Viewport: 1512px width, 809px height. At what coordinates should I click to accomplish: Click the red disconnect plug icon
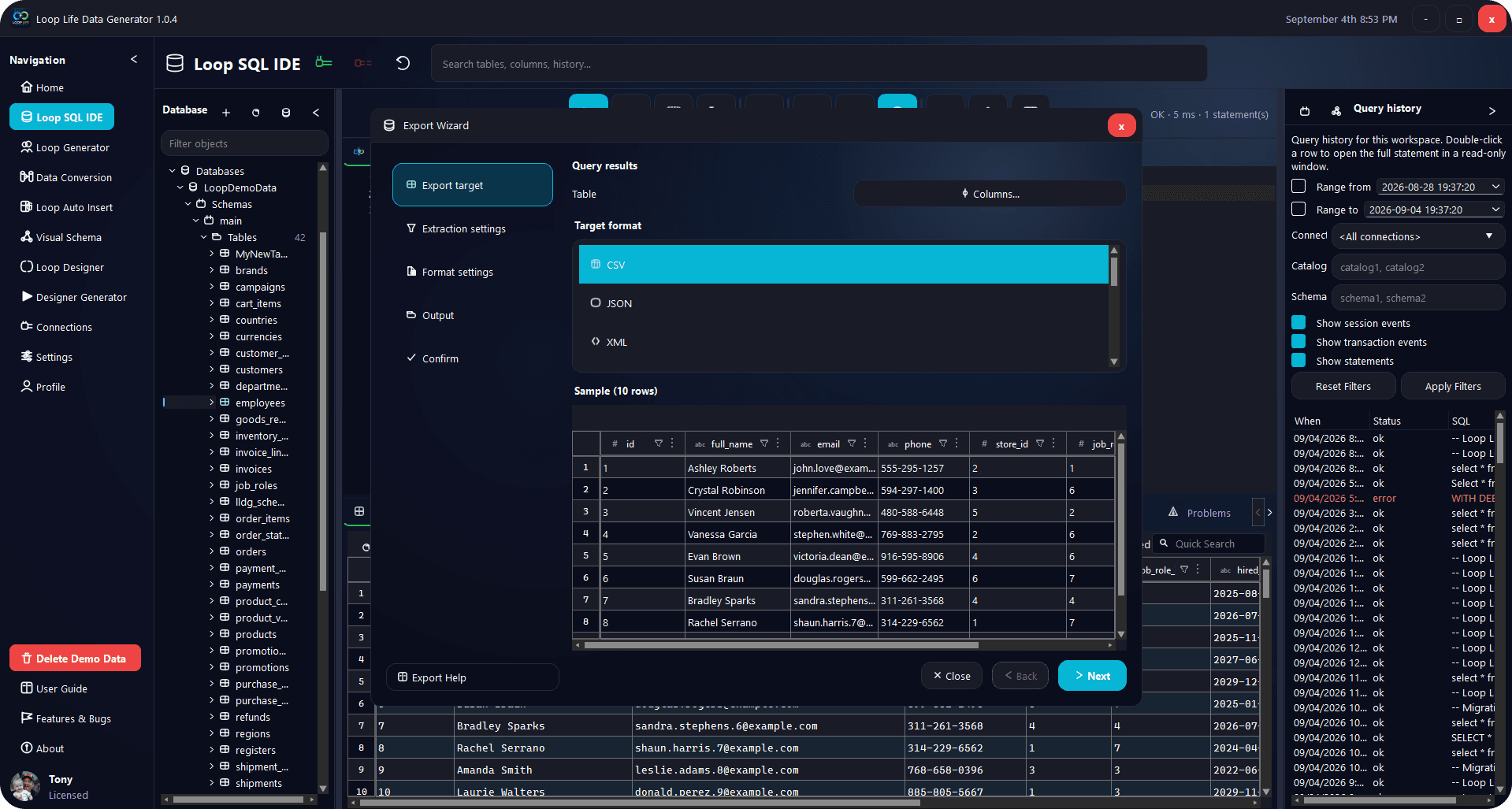363,63
